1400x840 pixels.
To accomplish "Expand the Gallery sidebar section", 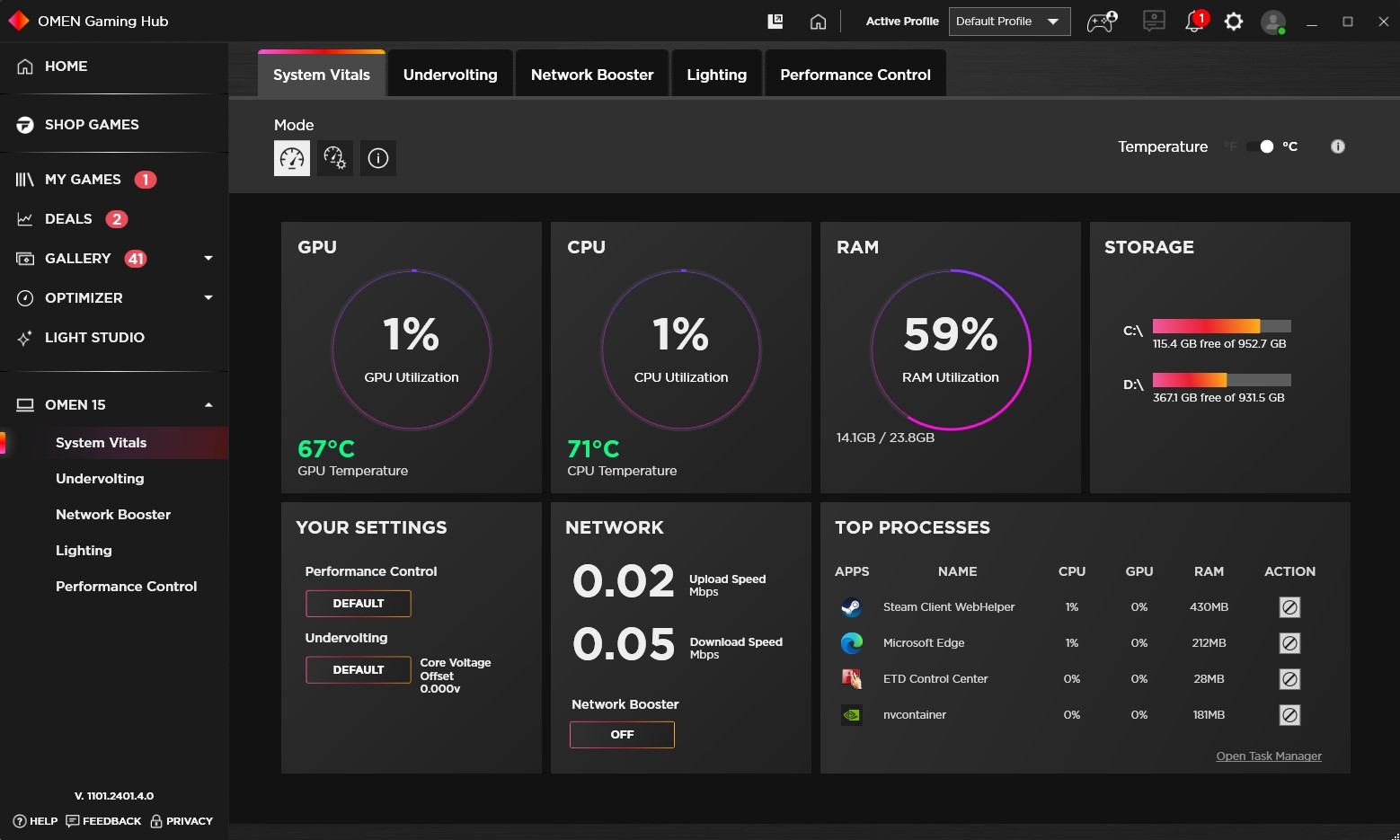I will [208, 258].
